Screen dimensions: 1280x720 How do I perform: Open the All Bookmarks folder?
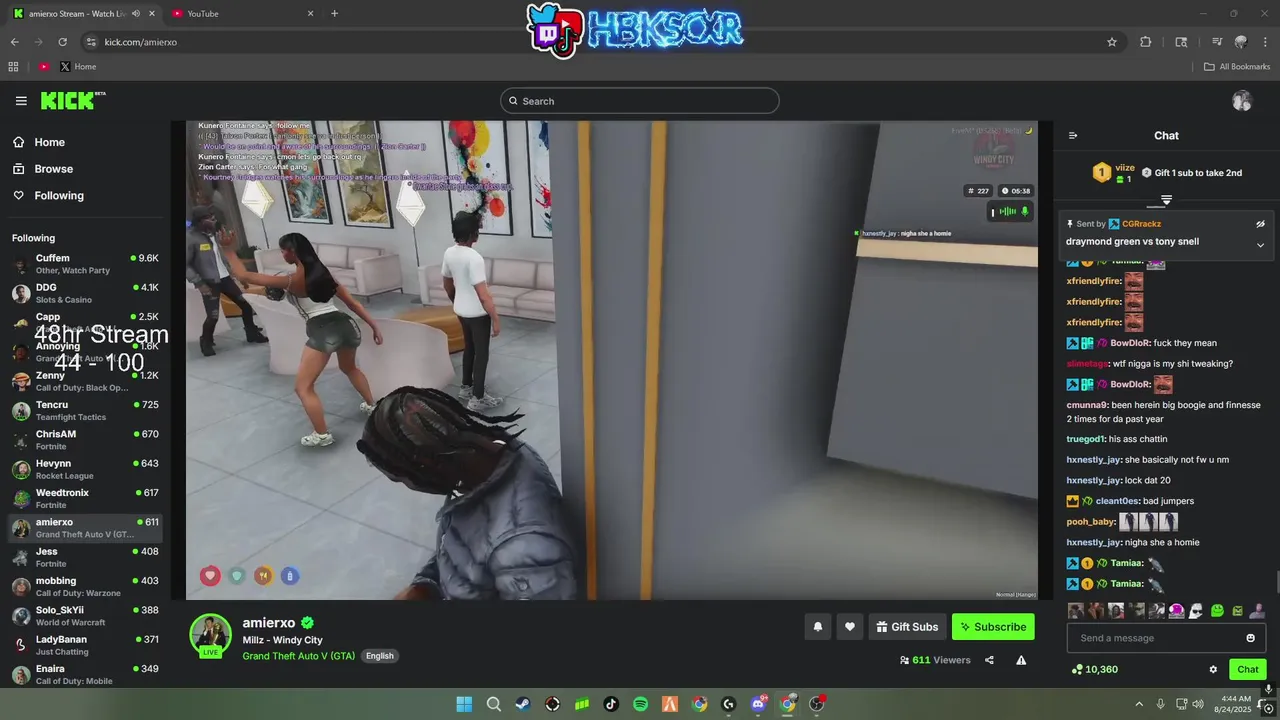tap(1237, 67)
